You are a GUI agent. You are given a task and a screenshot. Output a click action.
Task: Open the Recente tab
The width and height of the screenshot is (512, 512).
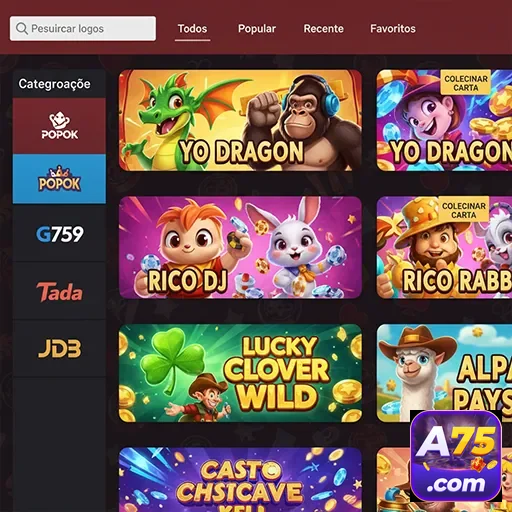click(x=323, y=29)
